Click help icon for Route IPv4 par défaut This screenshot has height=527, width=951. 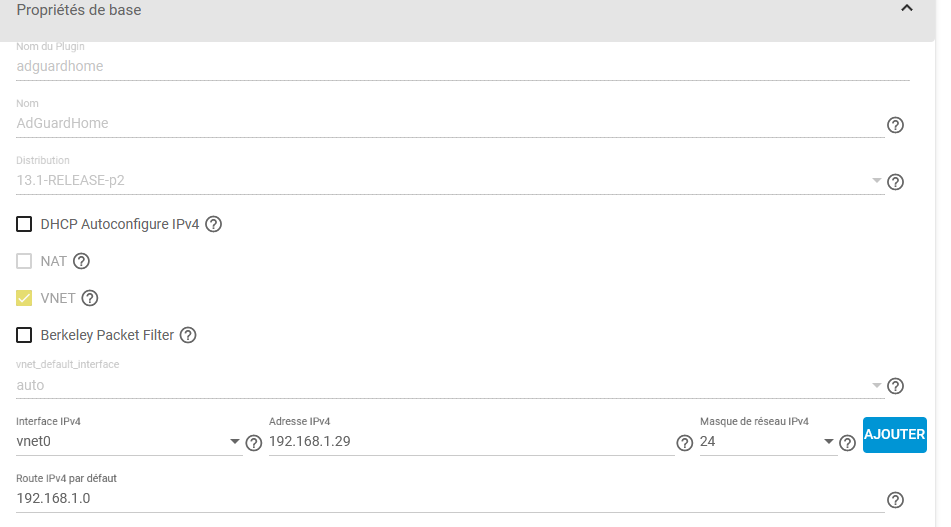(895, 500)
